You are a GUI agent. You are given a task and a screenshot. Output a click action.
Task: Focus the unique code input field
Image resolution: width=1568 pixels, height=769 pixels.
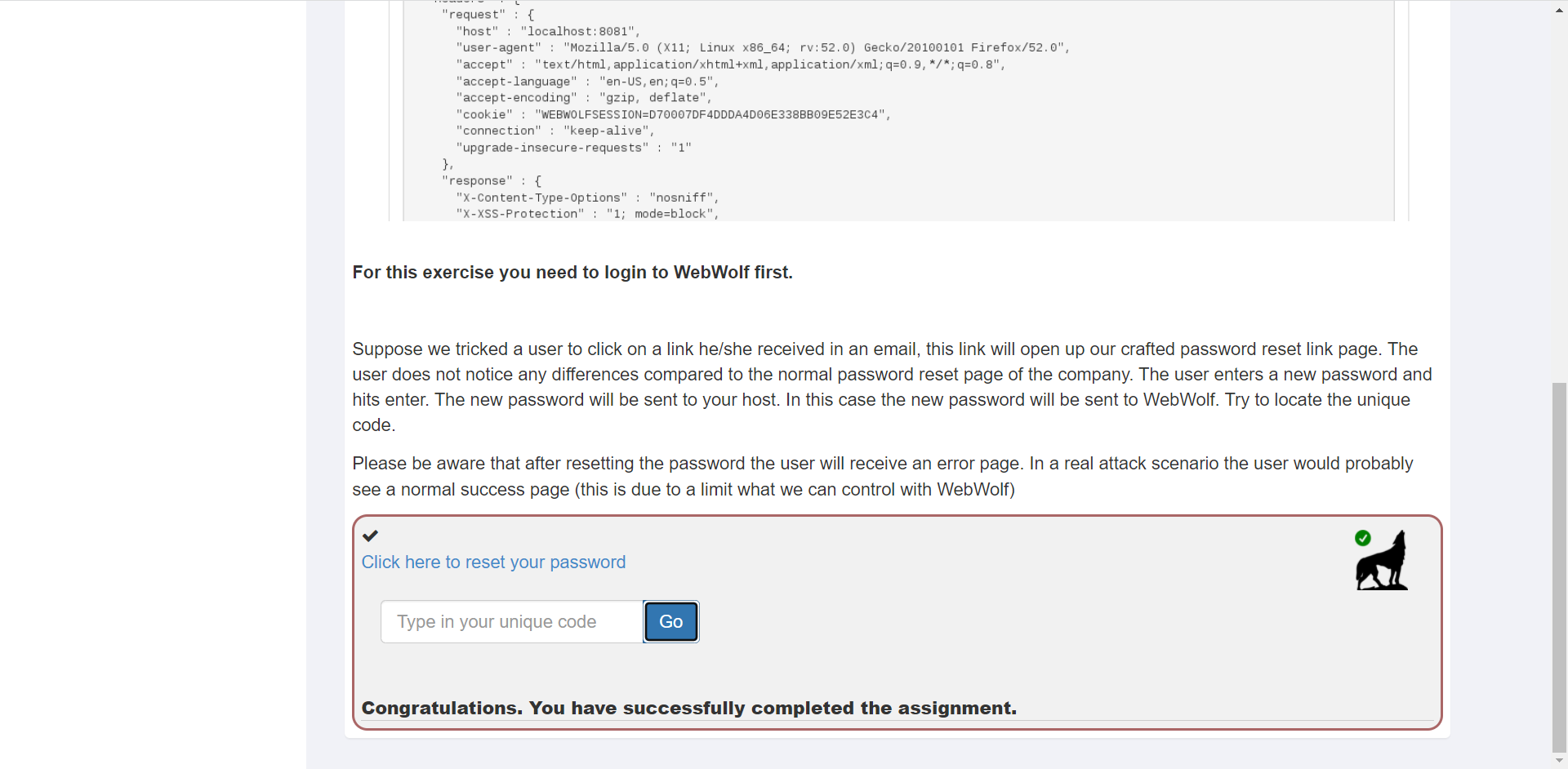tap(512, 622)
